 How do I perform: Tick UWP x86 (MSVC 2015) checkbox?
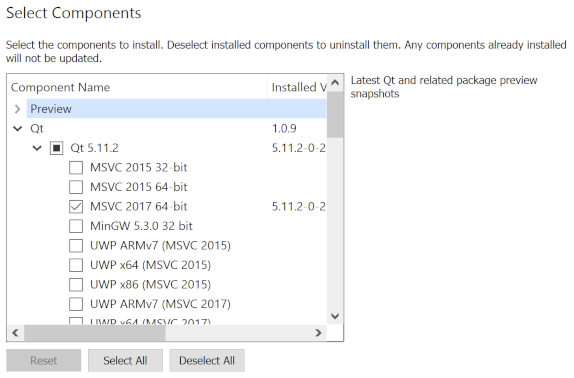[76, 284]
